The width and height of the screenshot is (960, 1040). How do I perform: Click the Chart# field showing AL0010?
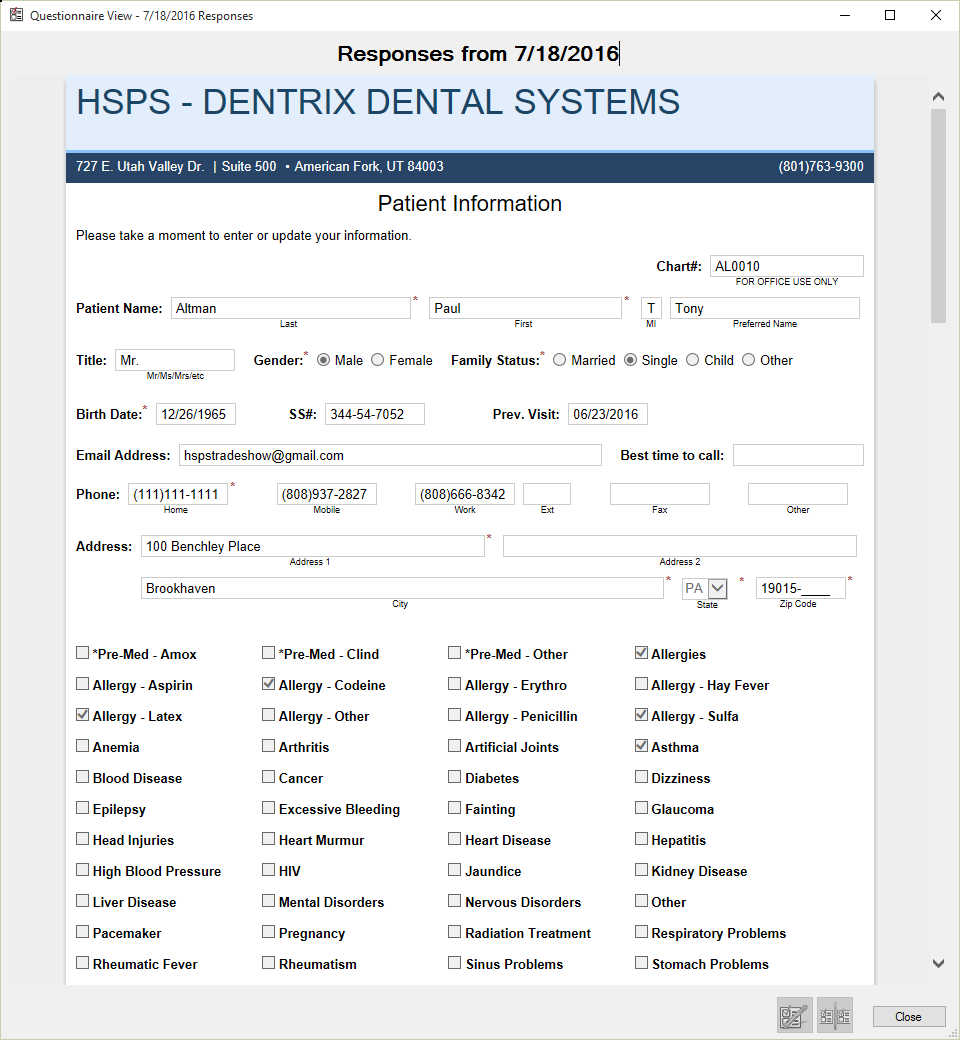pyautogui.click(x=787, y=266)
